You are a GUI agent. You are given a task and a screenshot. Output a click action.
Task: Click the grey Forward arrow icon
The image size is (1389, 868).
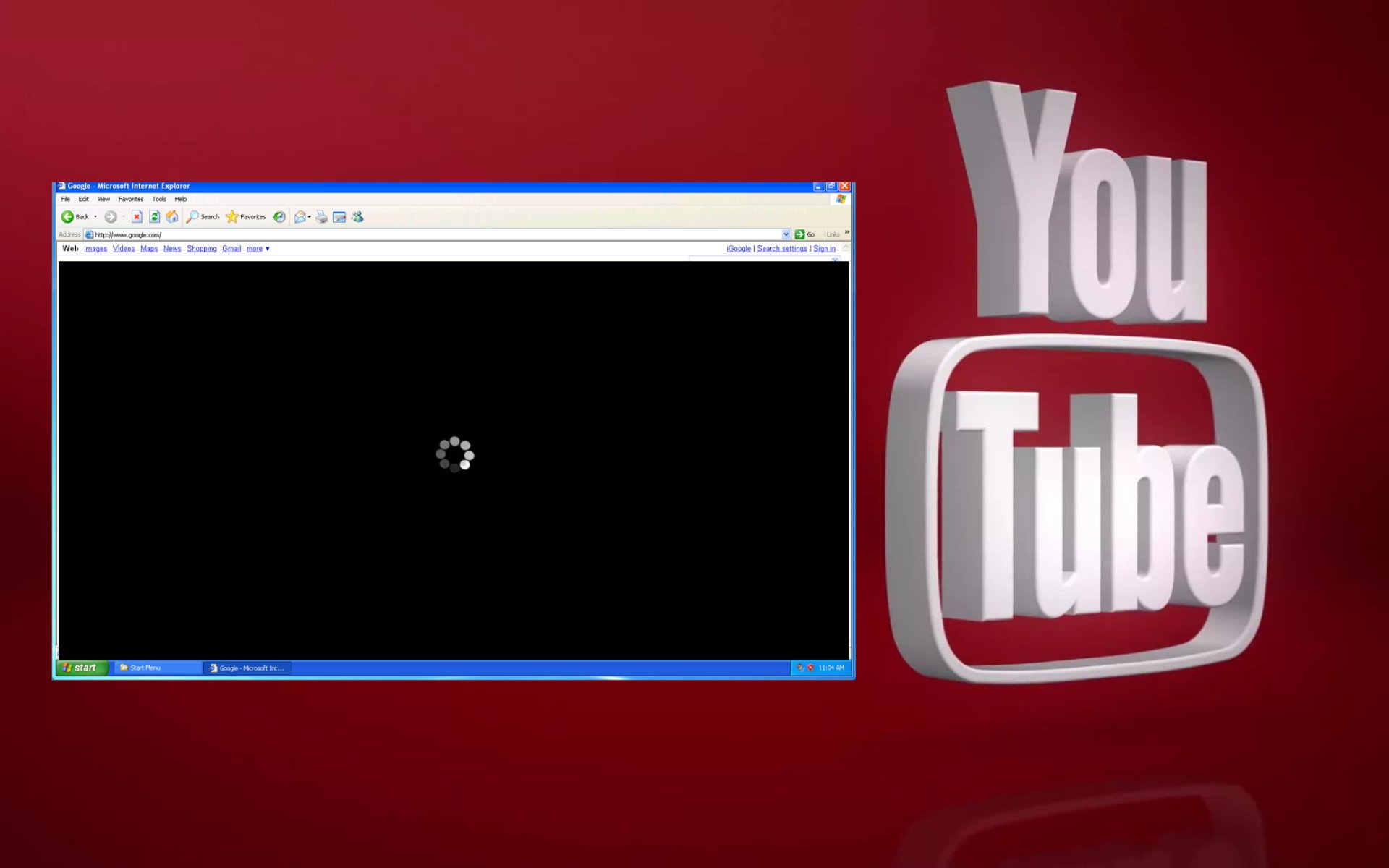click(111, 216)
